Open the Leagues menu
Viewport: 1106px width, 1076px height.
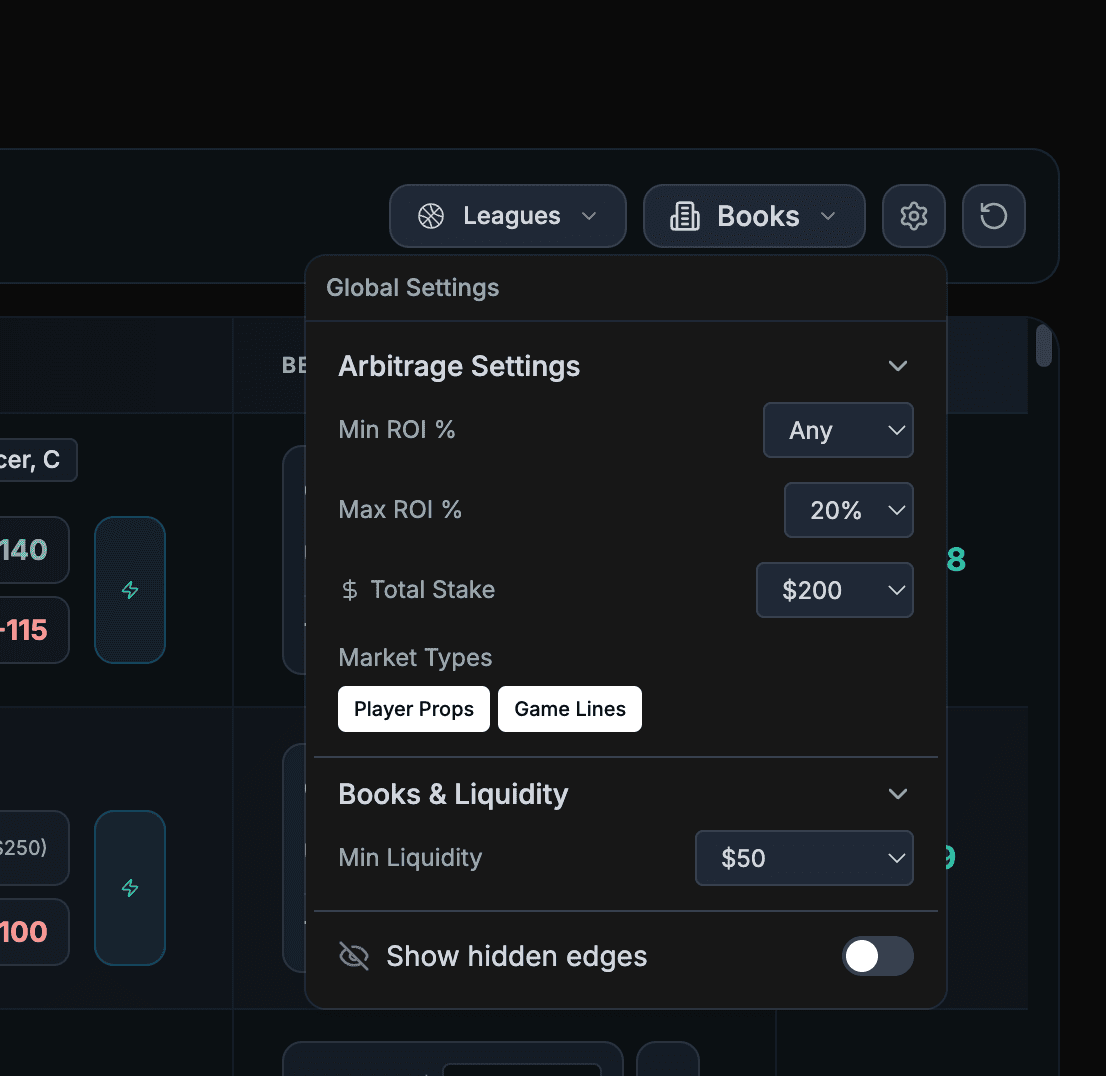click(x=507, y=215)
